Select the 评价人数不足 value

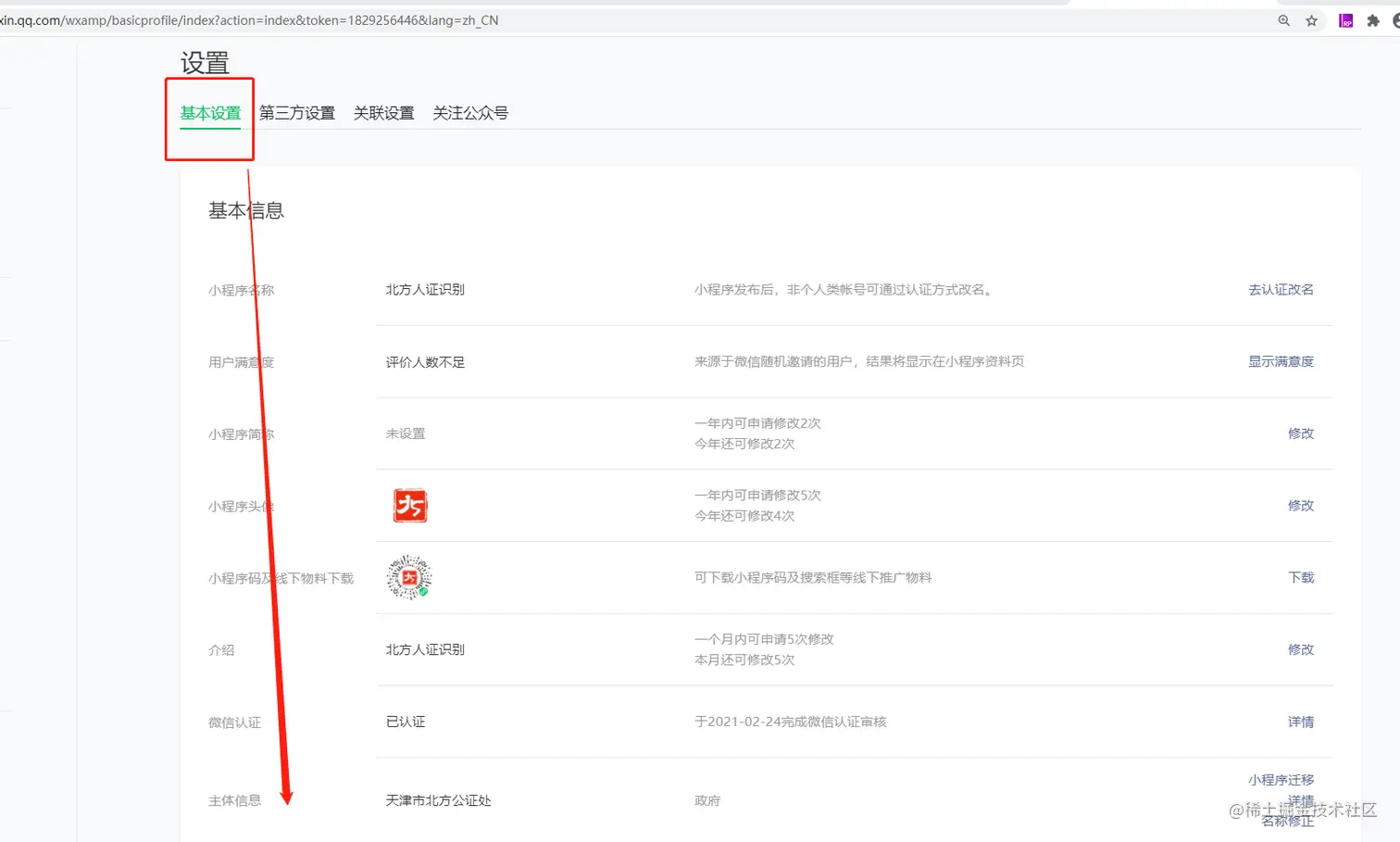point(425,362)
